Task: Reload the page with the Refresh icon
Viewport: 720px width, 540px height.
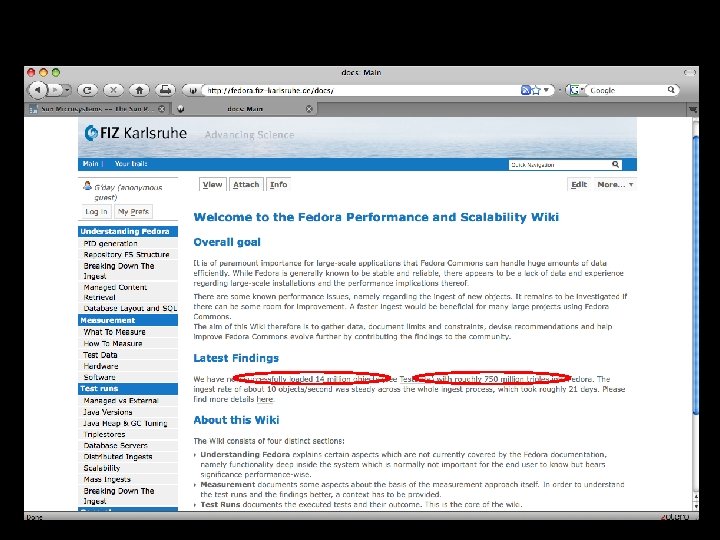Action: click(88, 90)
